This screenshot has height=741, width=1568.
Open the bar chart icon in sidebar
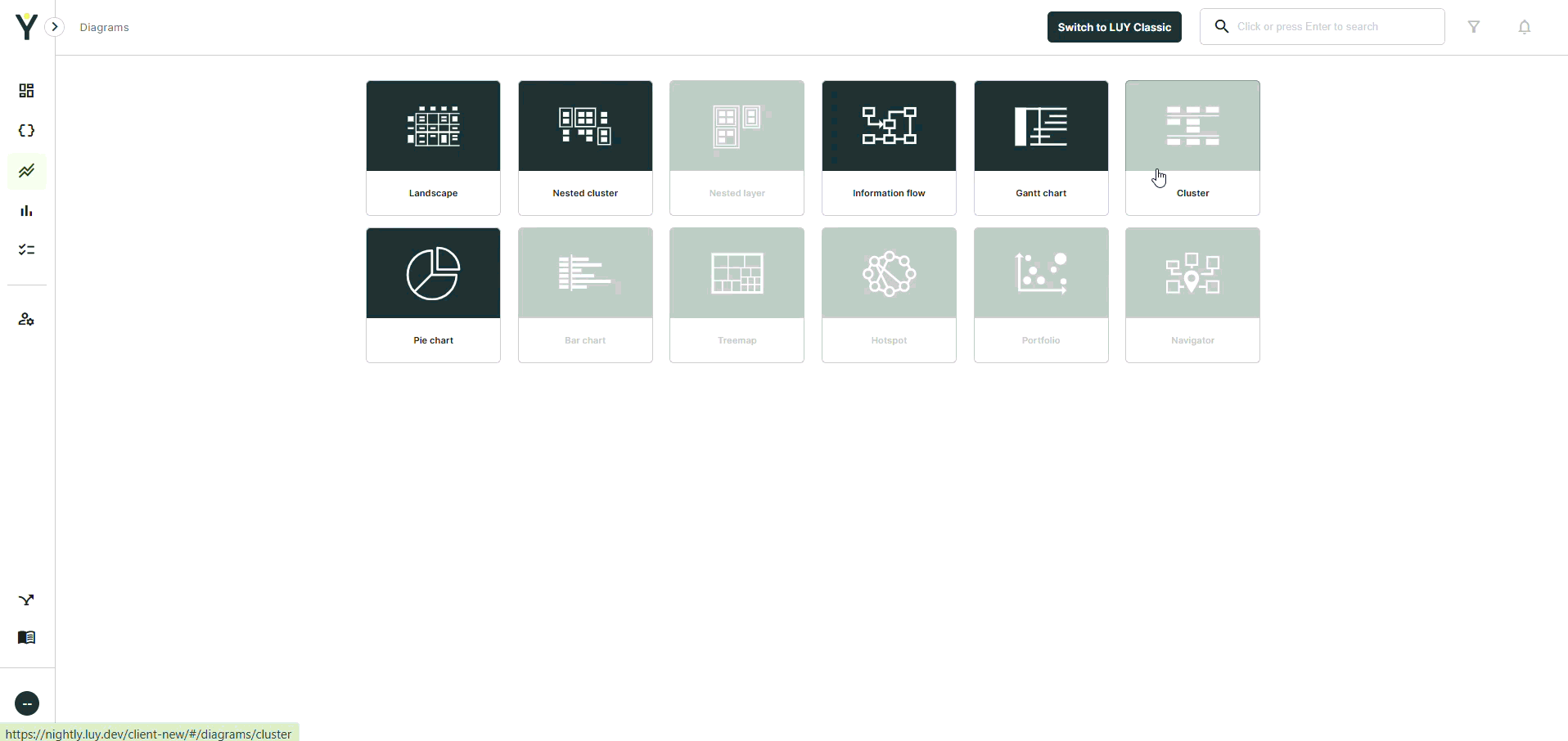click(27, 211)
